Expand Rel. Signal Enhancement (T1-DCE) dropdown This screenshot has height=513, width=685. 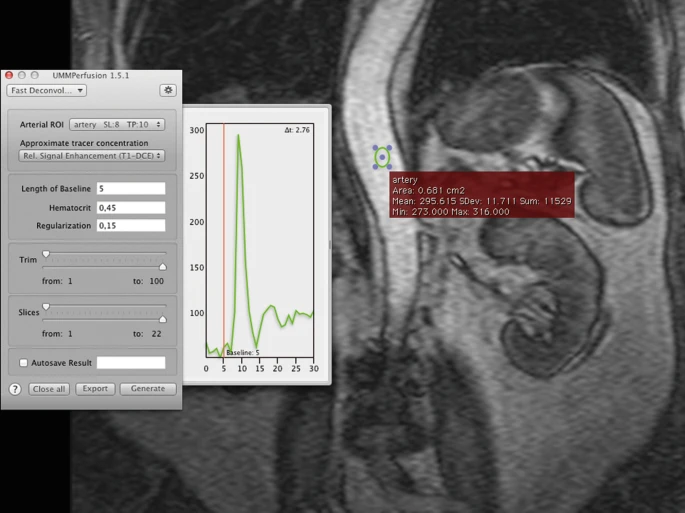(x=91, y=155)
